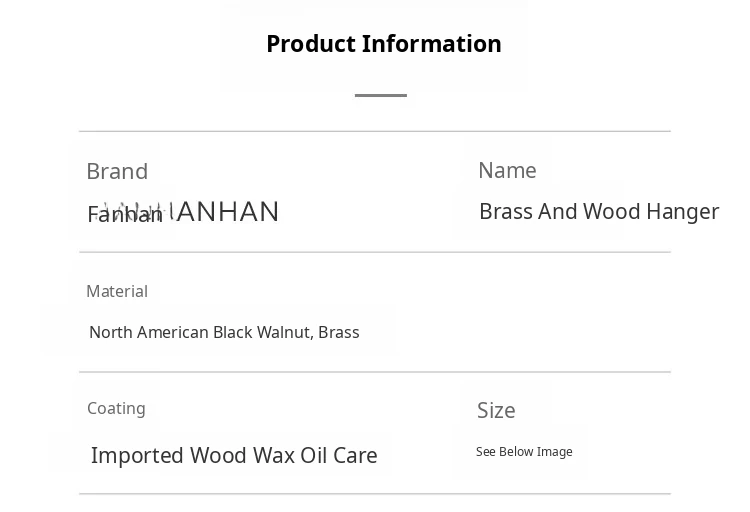Select the Size field label

496,410
